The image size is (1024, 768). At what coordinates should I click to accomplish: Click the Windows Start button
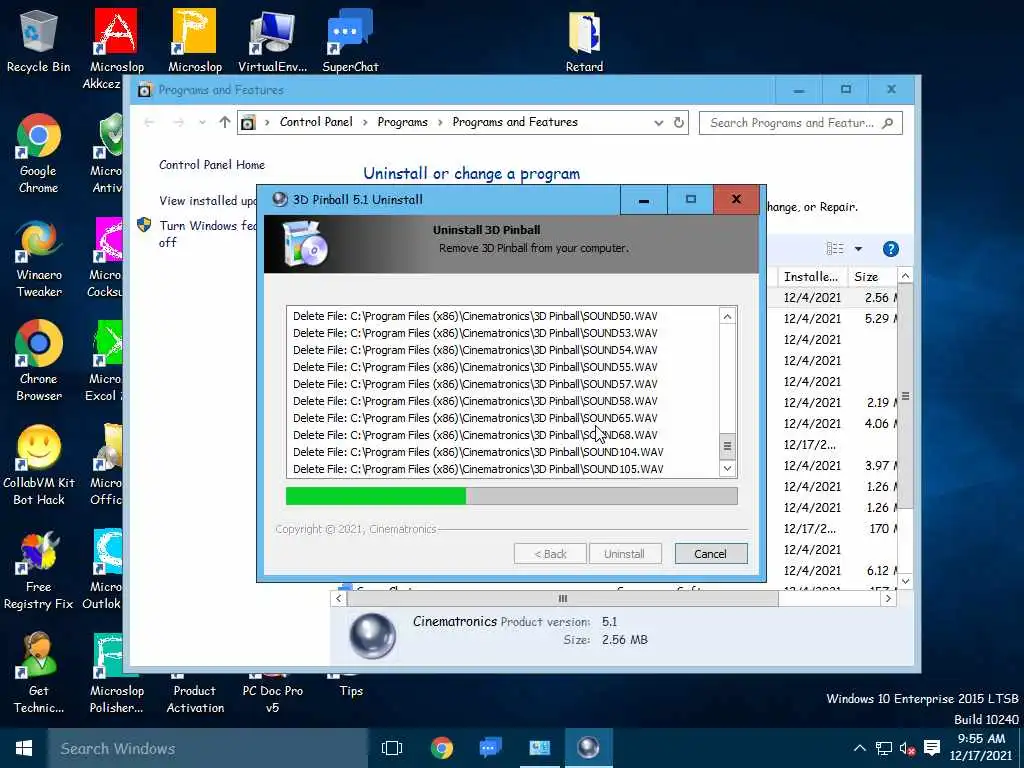tap(24, 748)
